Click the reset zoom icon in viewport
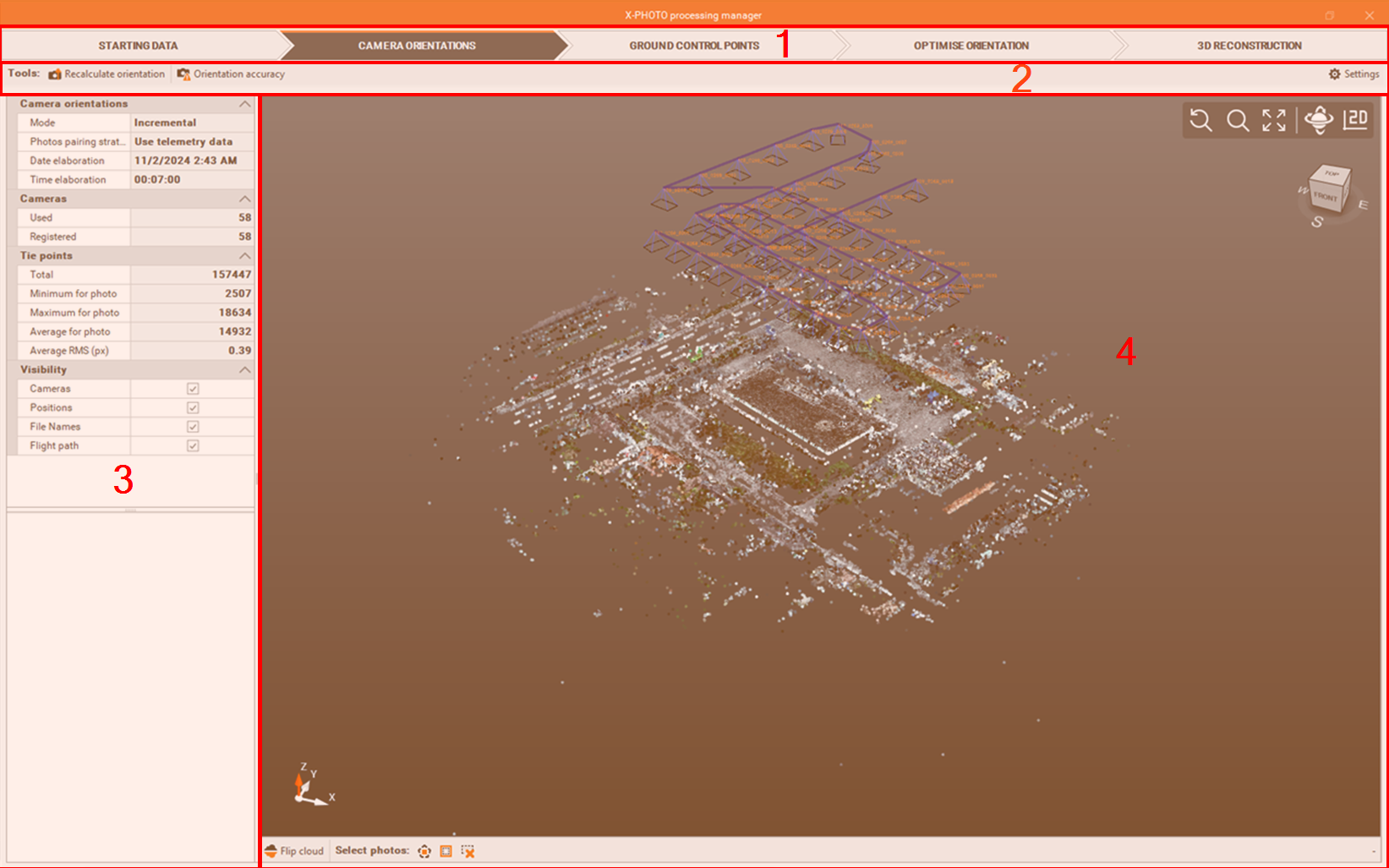 click(x=1200, y=120)
